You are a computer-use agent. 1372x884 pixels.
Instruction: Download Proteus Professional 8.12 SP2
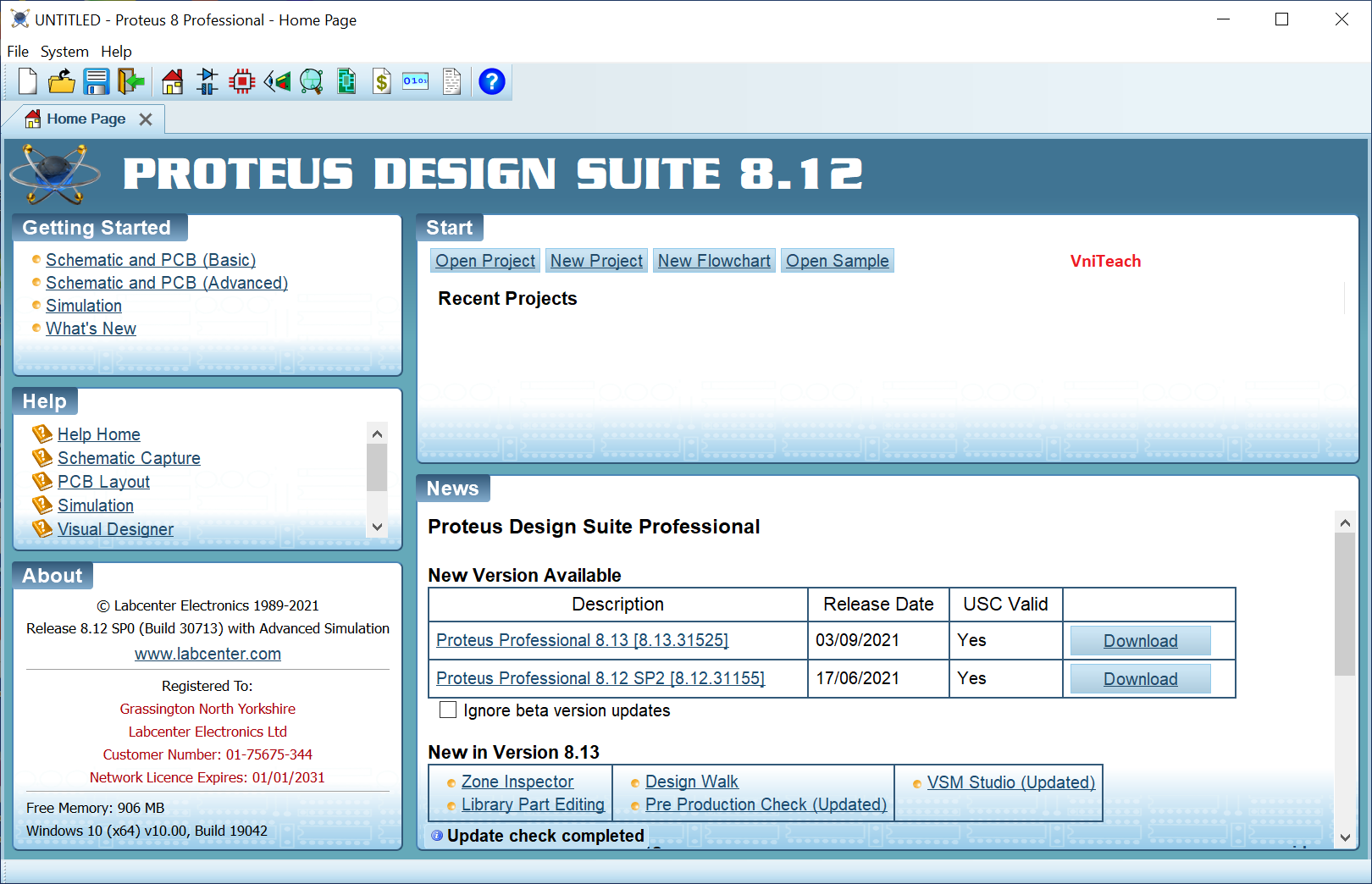click(x=1140, y=679)
